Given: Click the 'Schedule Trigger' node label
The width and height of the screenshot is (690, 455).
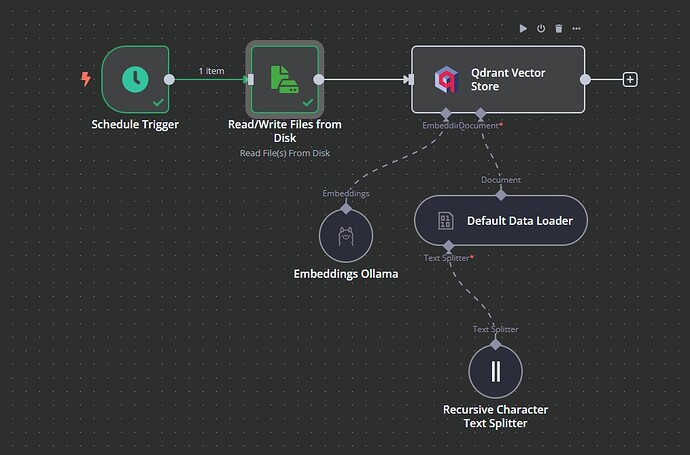Looking at the screenshot, I should 135,125.
